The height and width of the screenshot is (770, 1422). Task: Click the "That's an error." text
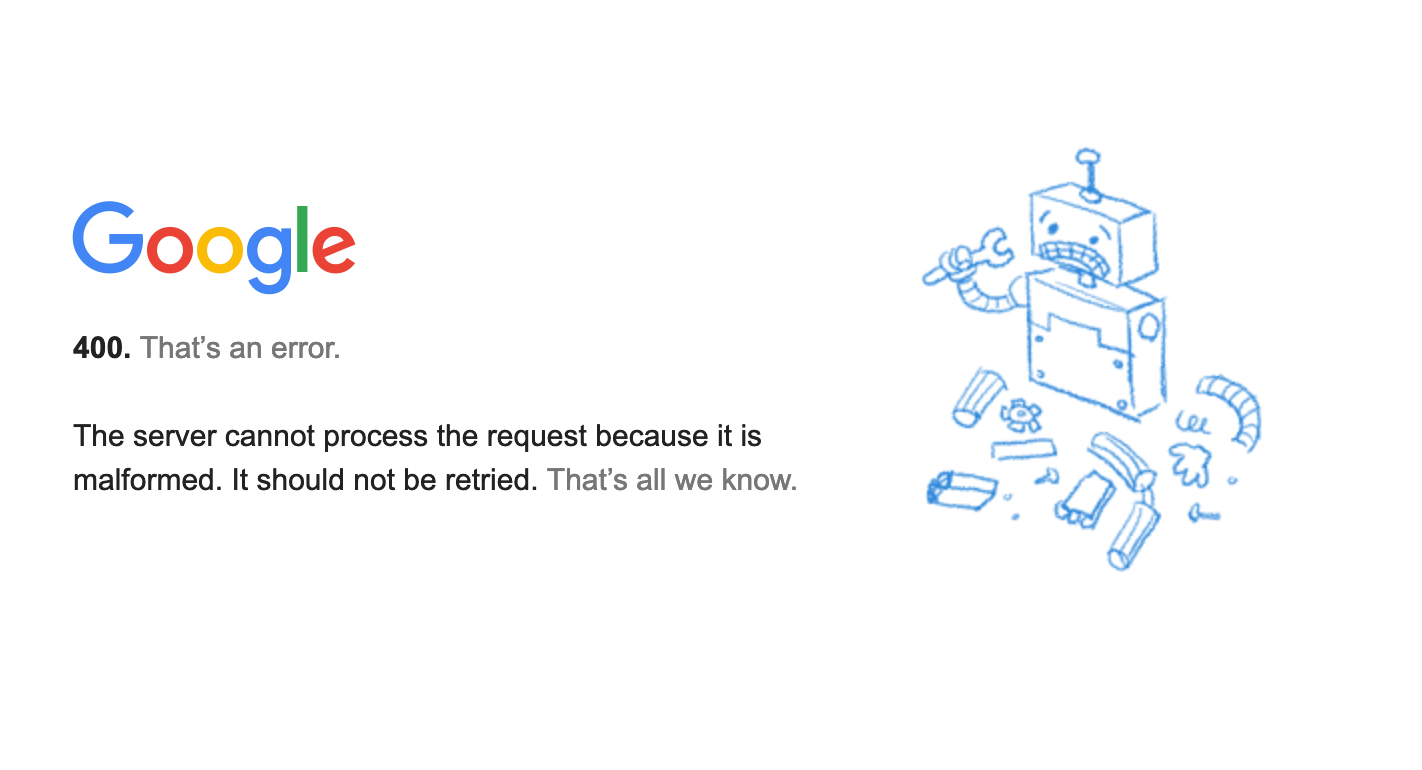tap(240, 348)
